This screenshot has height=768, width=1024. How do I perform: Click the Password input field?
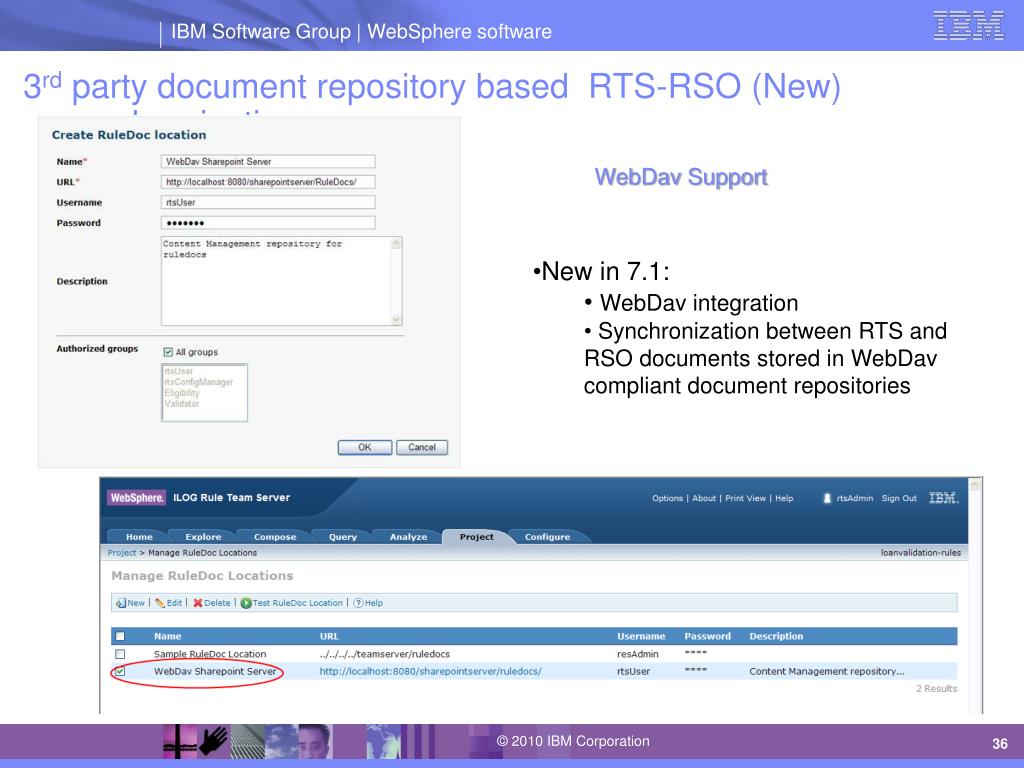(268, 223)
